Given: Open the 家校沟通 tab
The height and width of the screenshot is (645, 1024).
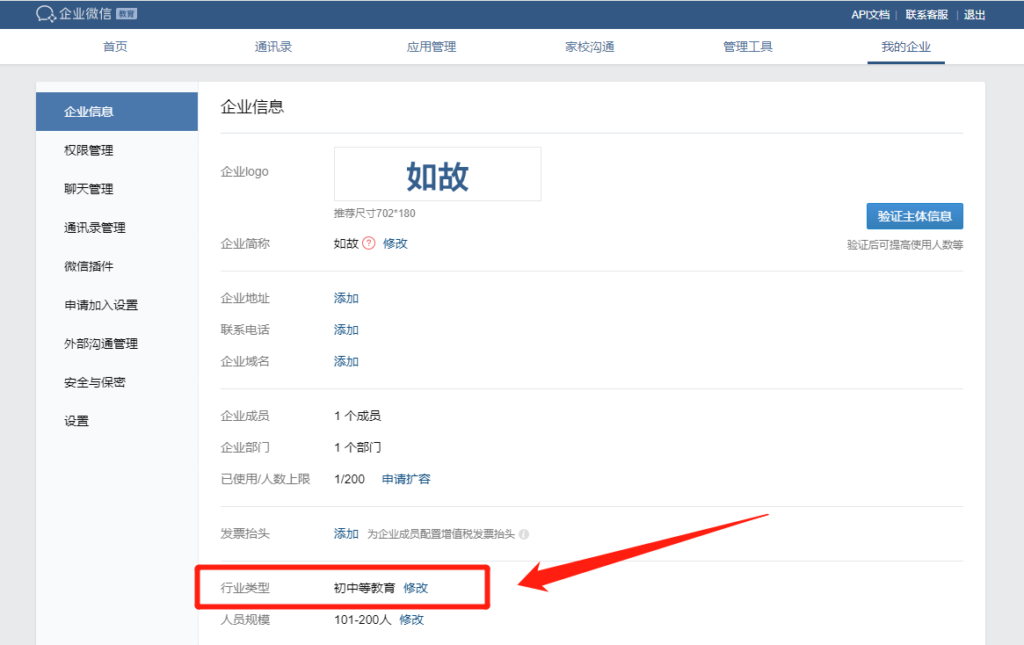Looking at the screenshot, I should point(589,46).
